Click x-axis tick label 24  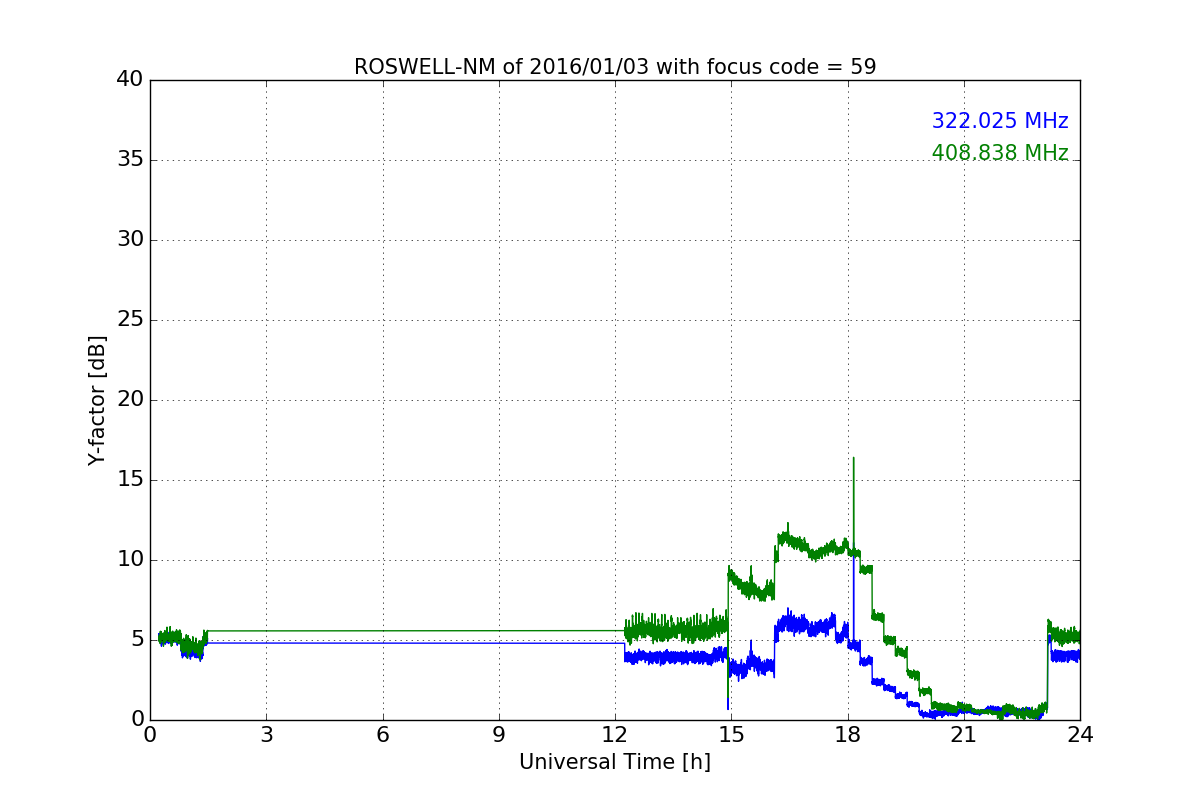(1080, 735)
